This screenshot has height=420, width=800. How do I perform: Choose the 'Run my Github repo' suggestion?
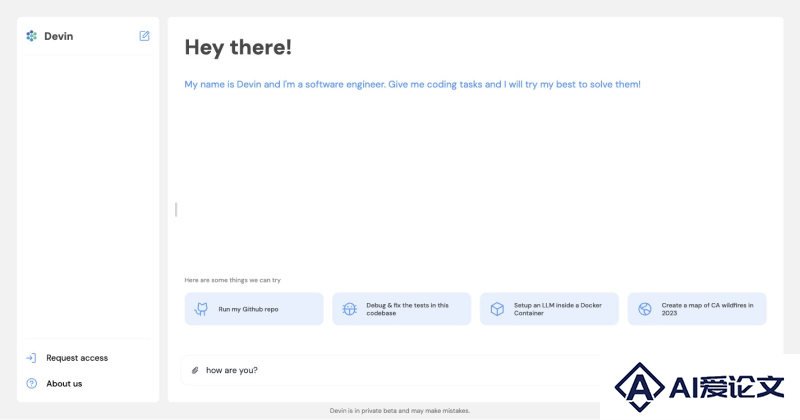[254, 309]
